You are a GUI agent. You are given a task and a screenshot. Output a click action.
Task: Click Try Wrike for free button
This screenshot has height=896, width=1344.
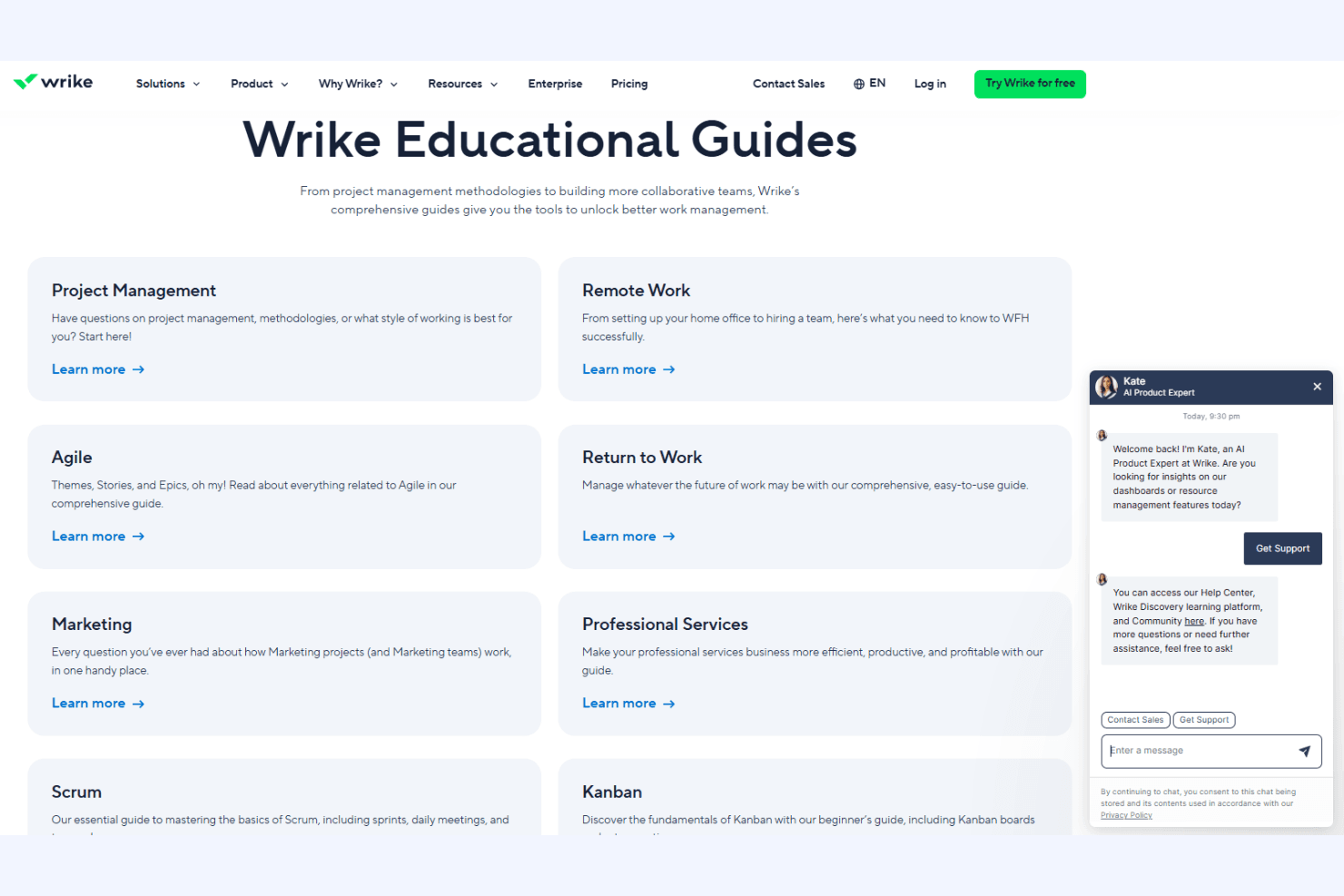tap(1030, 84)
